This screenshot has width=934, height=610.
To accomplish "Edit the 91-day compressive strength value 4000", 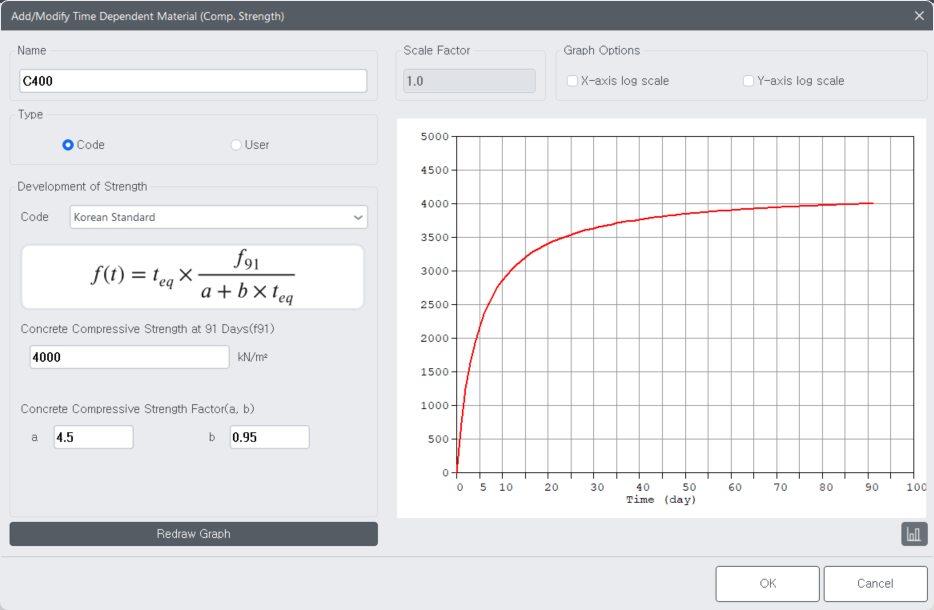I will click(129, 356).
